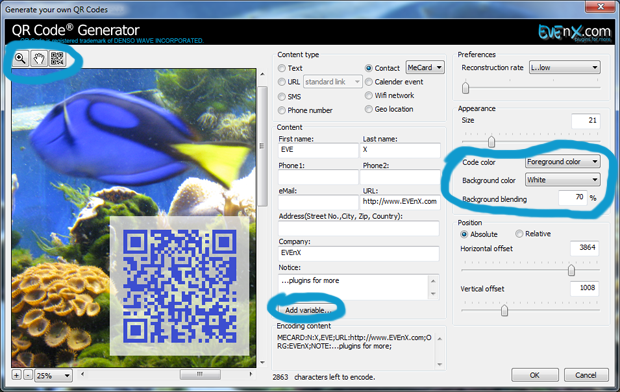The image size is (620, 392).
Task: Click the Company input field
Action: (x=359, y=253)
